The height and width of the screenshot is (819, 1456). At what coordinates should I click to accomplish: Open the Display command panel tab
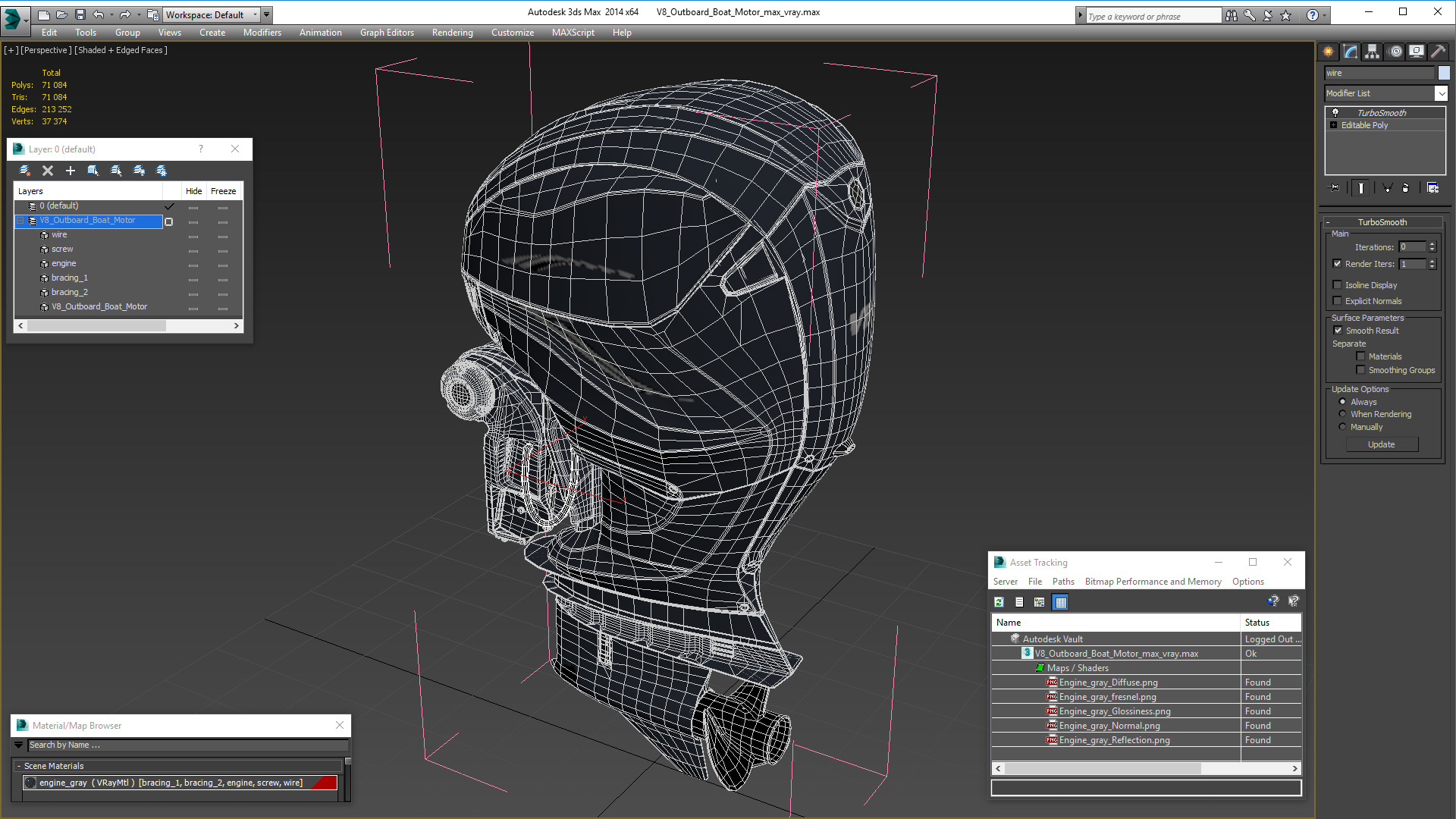click(1416, 52)
